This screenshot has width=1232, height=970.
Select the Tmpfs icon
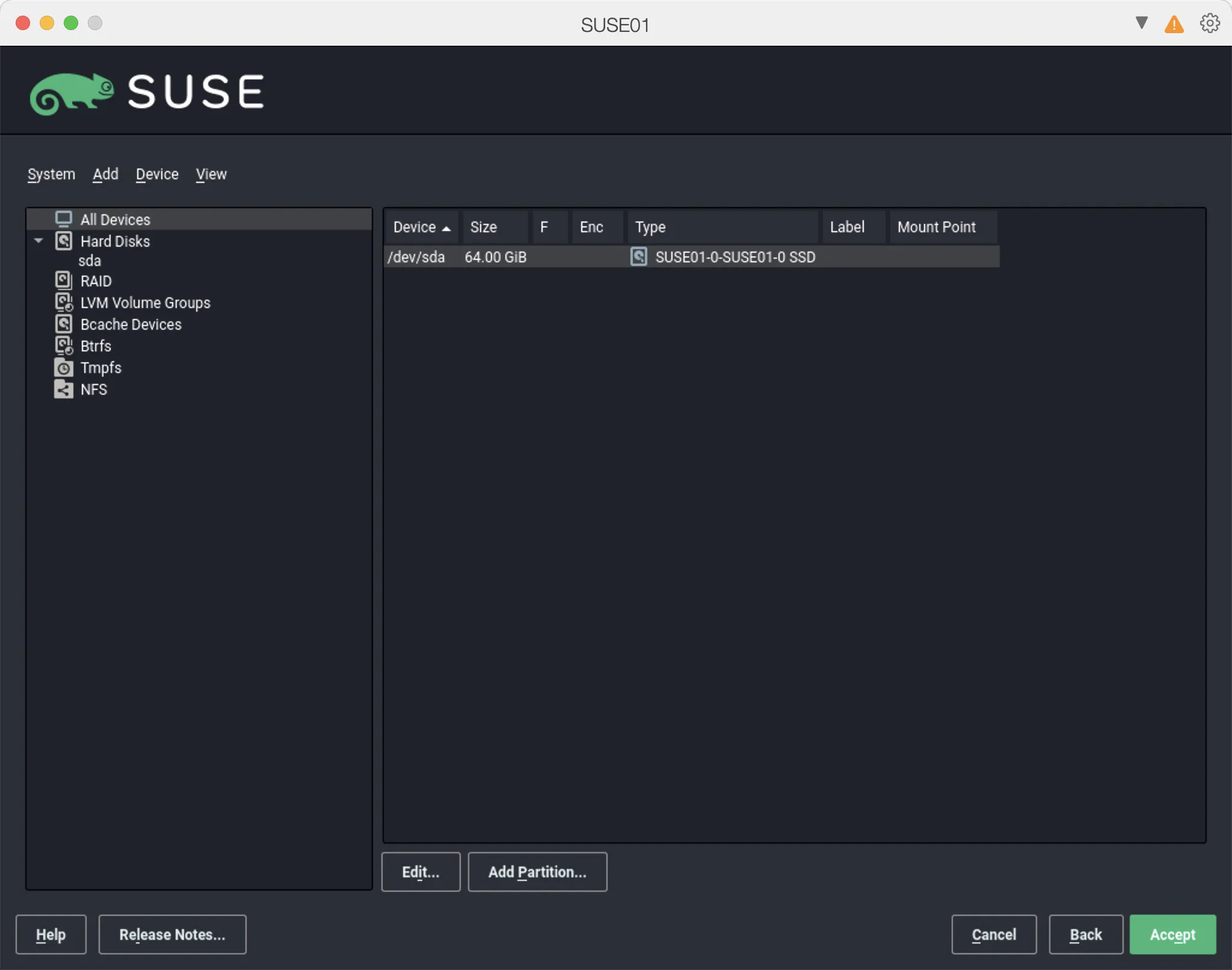pyautogui.click(x=64, y=367)
